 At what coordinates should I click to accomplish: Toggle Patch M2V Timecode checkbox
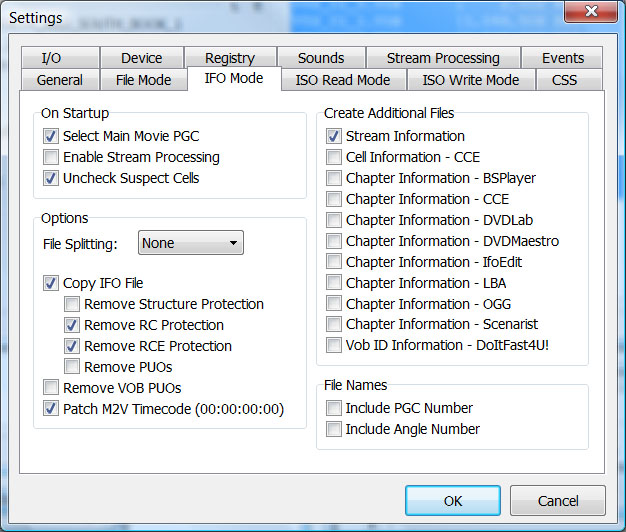51,409
